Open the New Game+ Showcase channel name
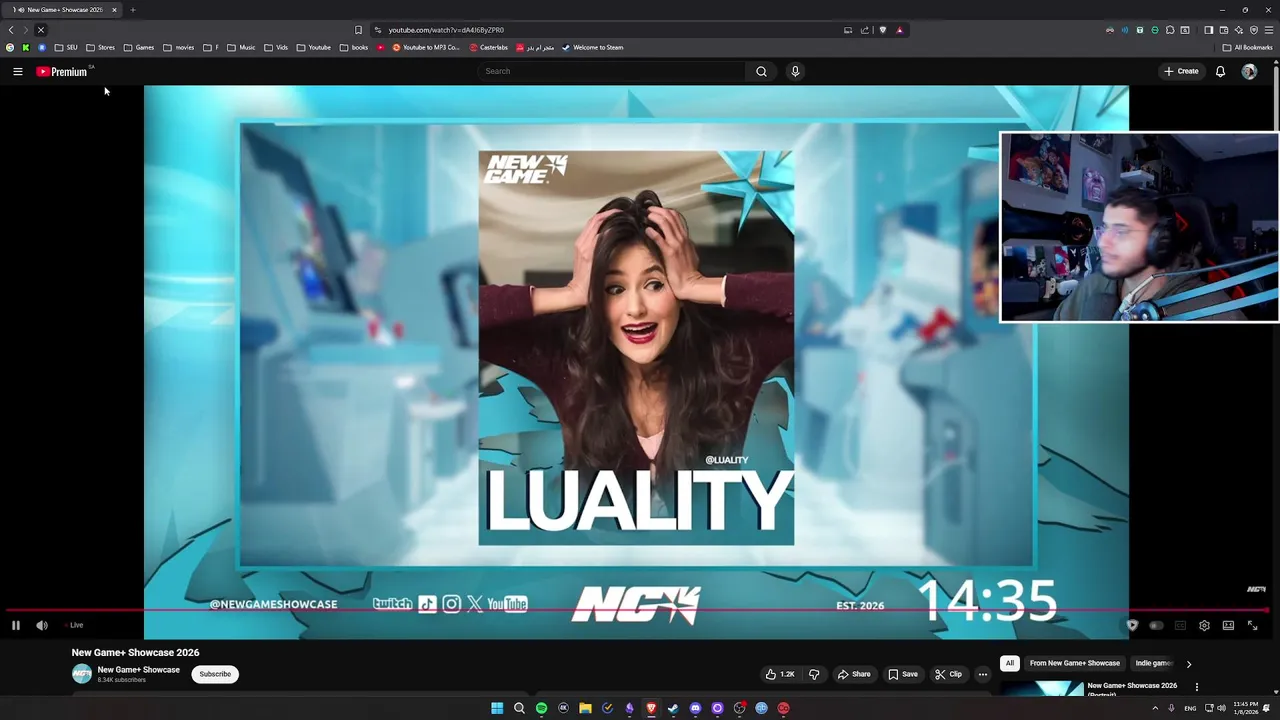 click(138, 670)
